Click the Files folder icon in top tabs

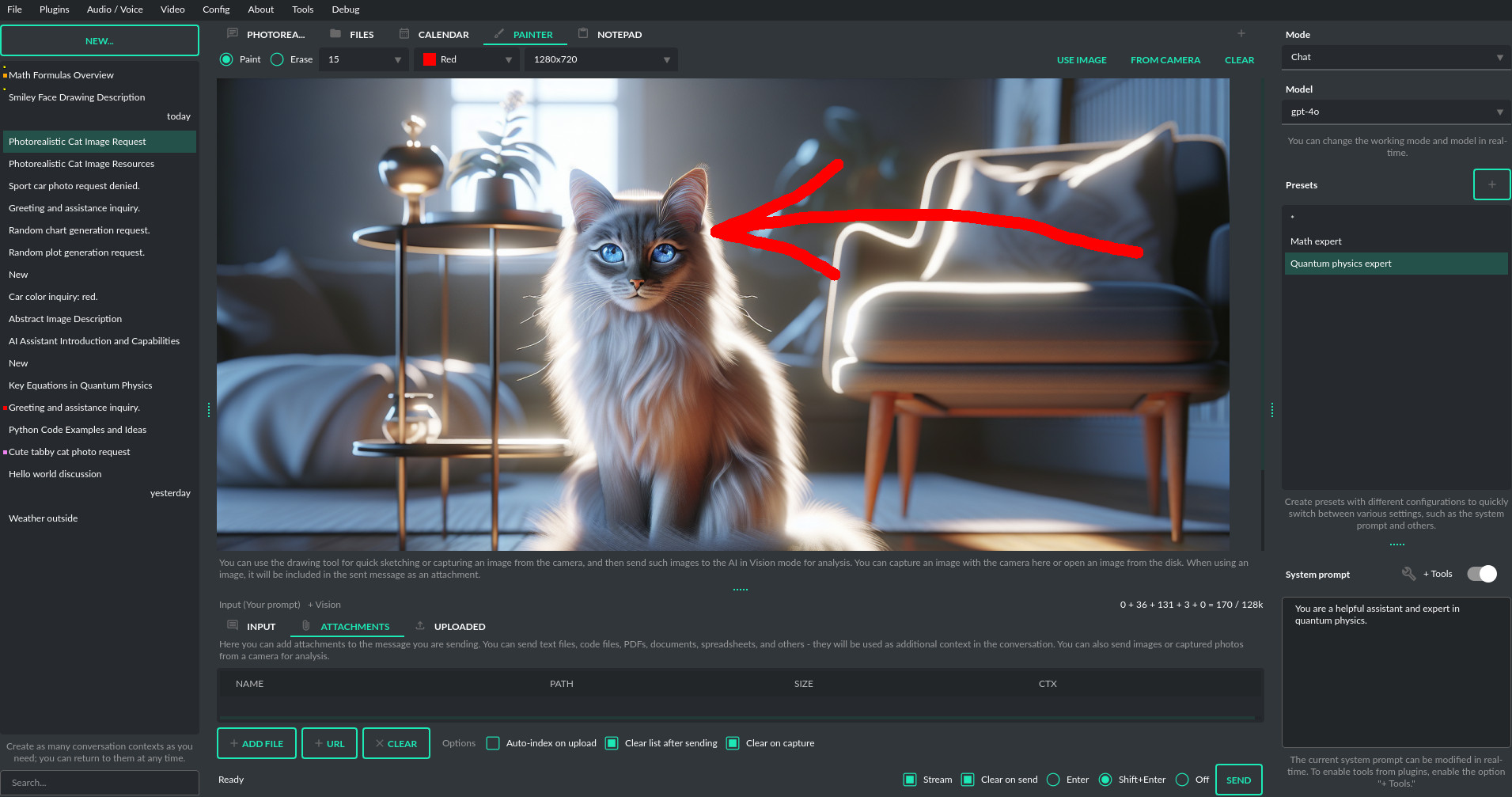coord(335,34)
